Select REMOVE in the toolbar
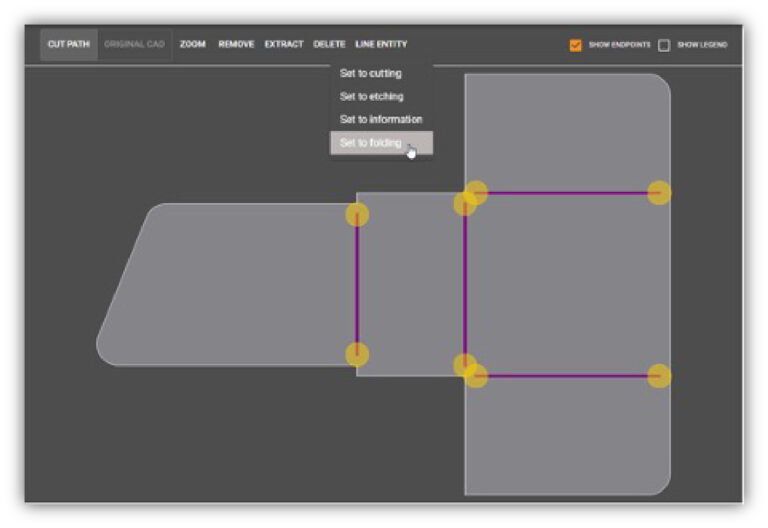 coord(236,45)
